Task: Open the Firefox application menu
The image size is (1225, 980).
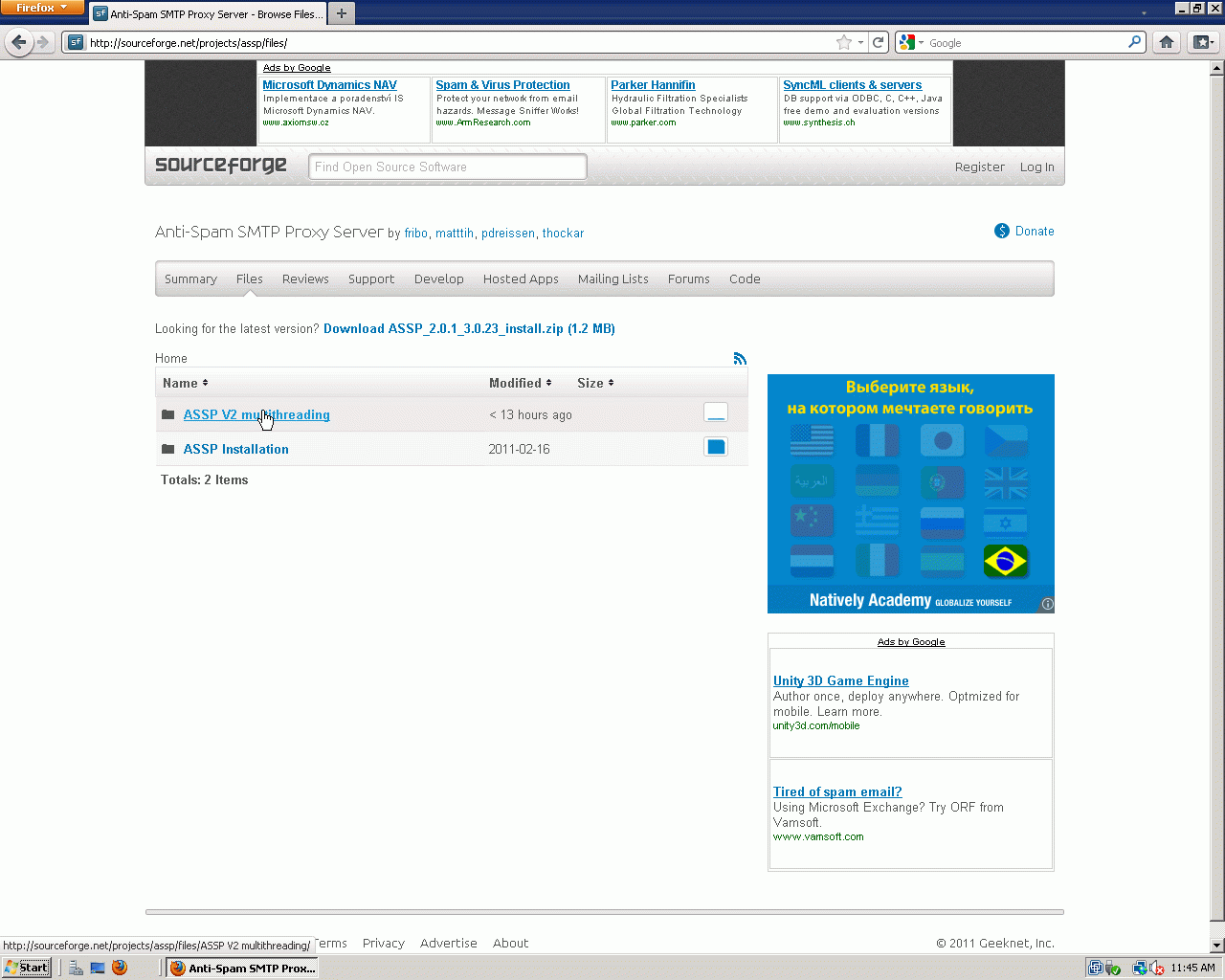Action: [x=42, y=8]
